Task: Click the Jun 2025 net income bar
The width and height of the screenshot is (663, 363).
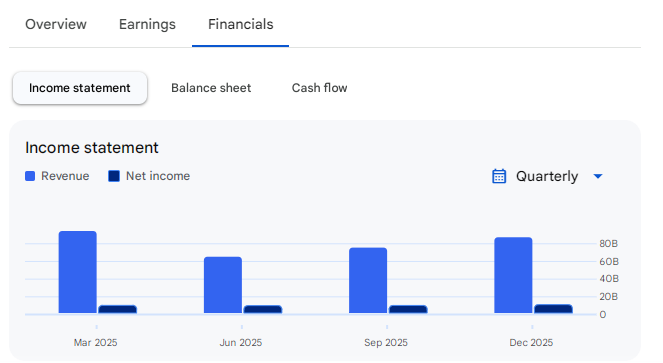Action: coord(263,309)
